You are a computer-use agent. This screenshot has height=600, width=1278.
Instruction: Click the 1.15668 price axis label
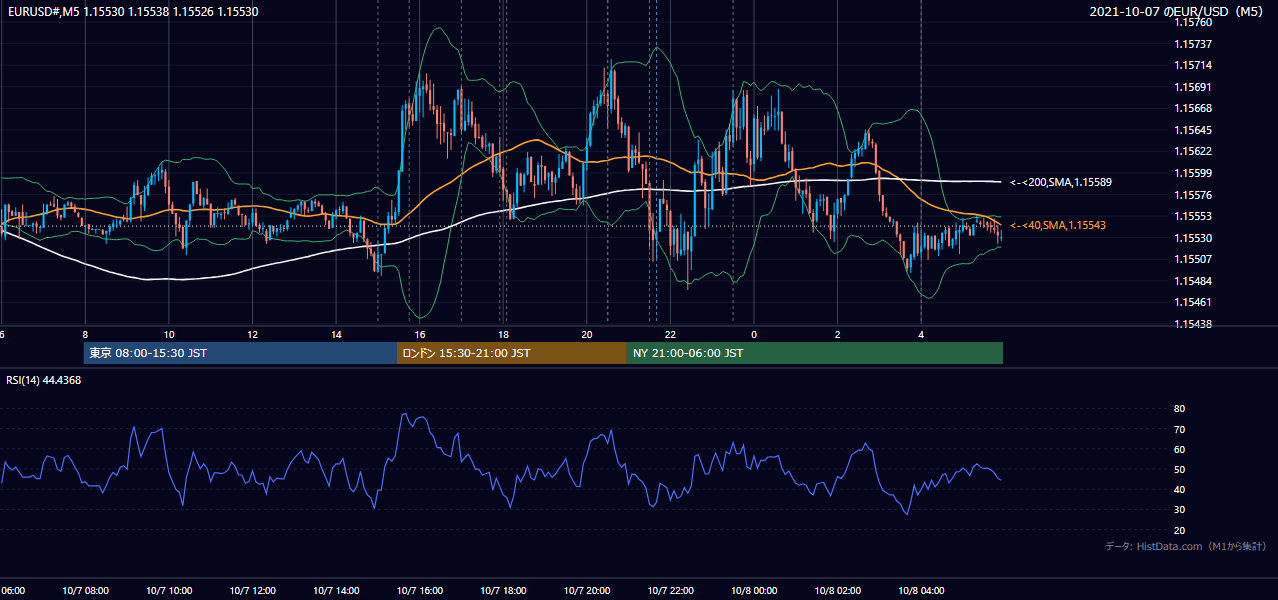point(1193,109)
